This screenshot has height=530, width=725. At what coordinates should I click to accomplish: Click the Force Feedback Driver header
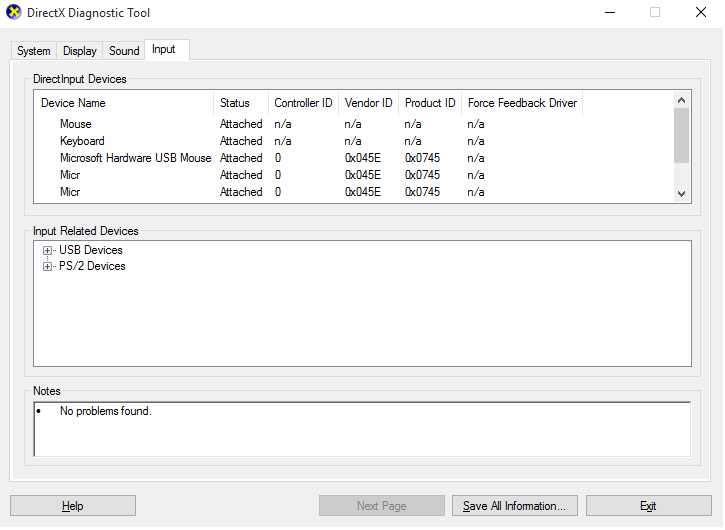tap(522, 103)
